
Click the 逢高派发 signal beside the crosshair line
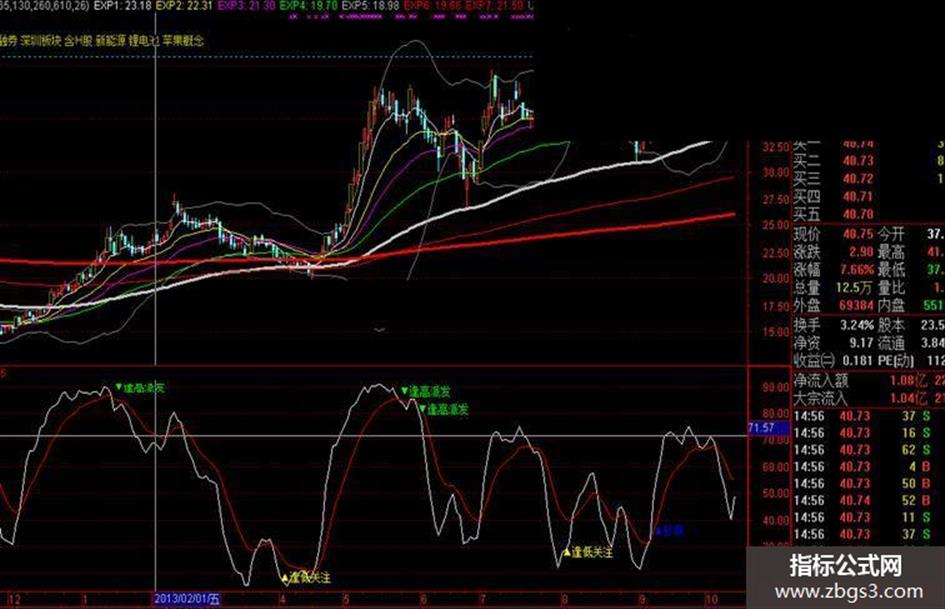tap(140, 388)
